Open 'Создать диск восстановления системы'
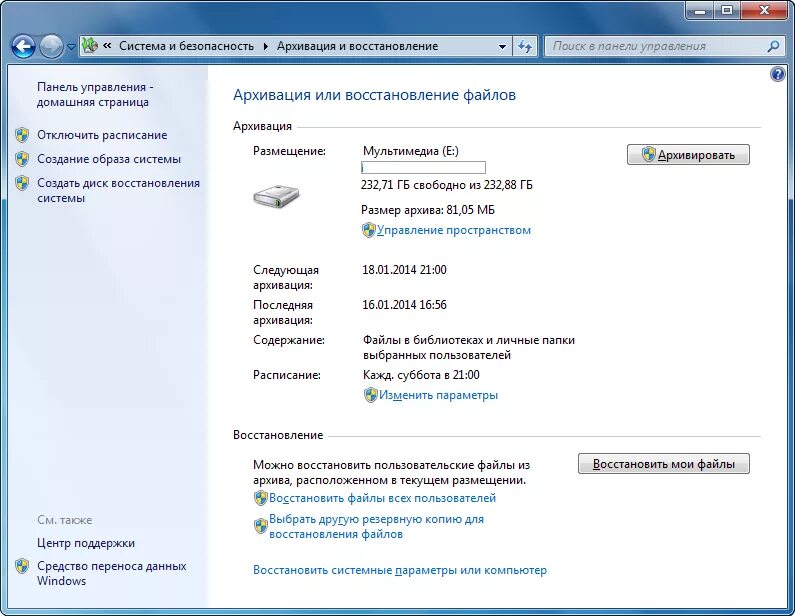 (x=118, y=190)
